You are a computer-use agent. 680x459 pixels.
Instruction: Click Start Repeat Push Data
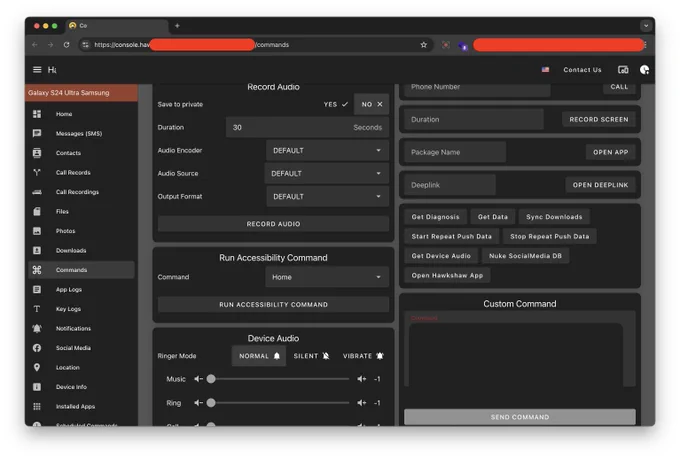pyautogui.click(x=451, y=236)
